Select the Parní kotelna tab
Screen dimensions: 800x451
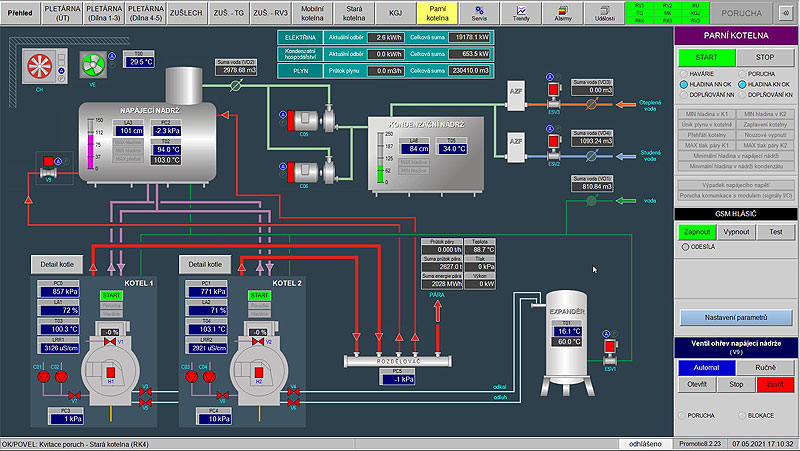(x=437, y=13)
